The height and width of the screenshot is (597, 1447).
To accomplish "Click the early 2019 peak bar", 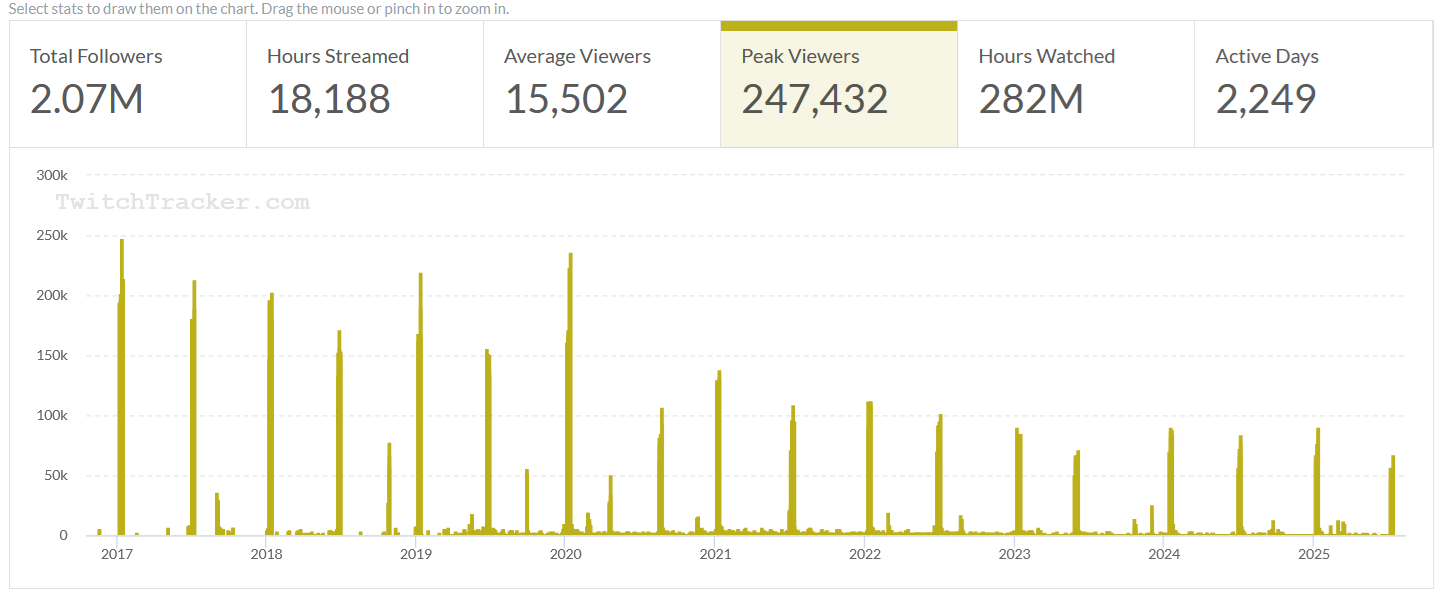I will (x=420, y=404).
